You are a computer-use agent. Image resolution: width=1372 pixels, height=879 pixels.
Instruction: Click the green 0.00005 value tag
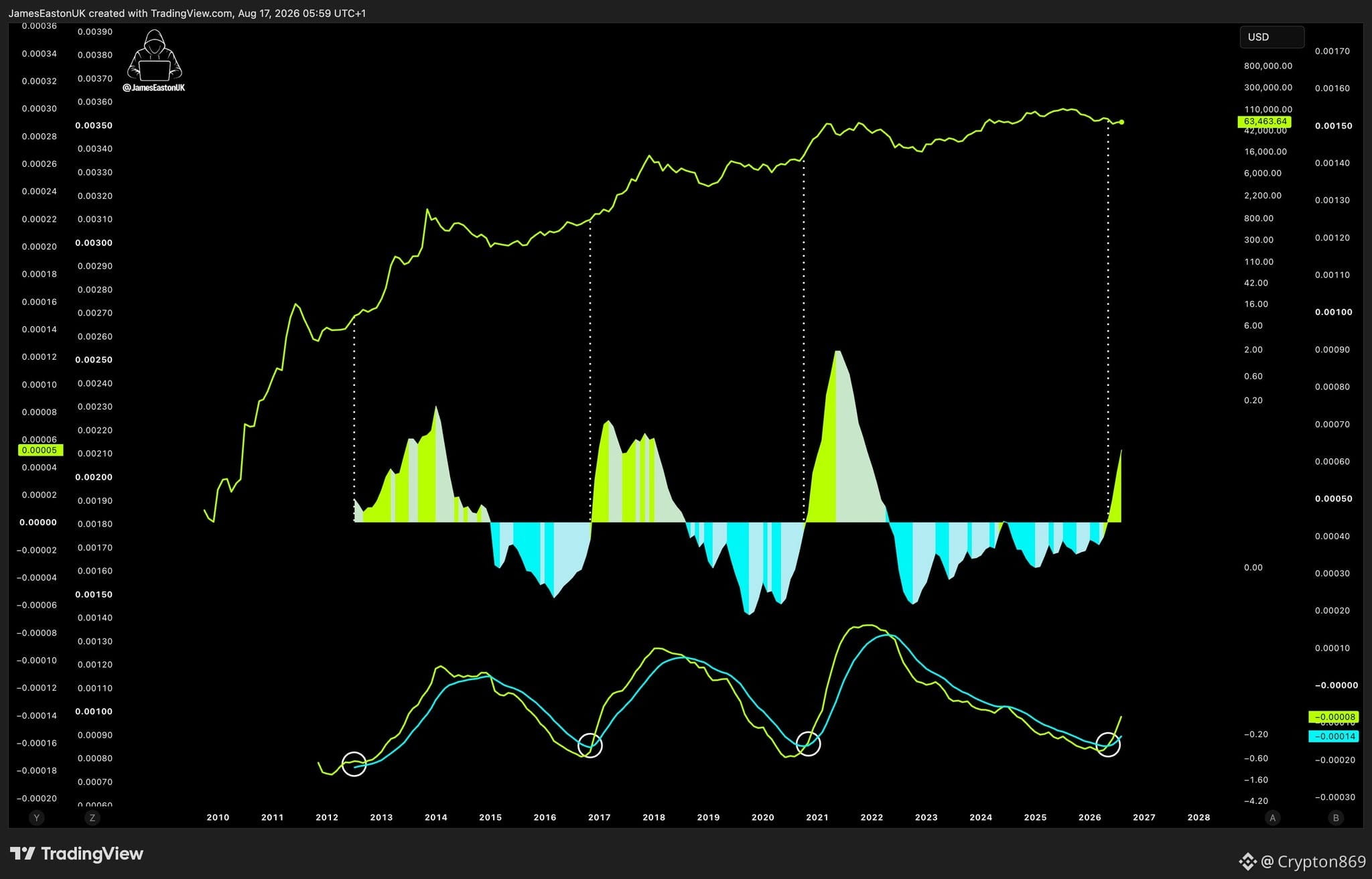[40, 450]
